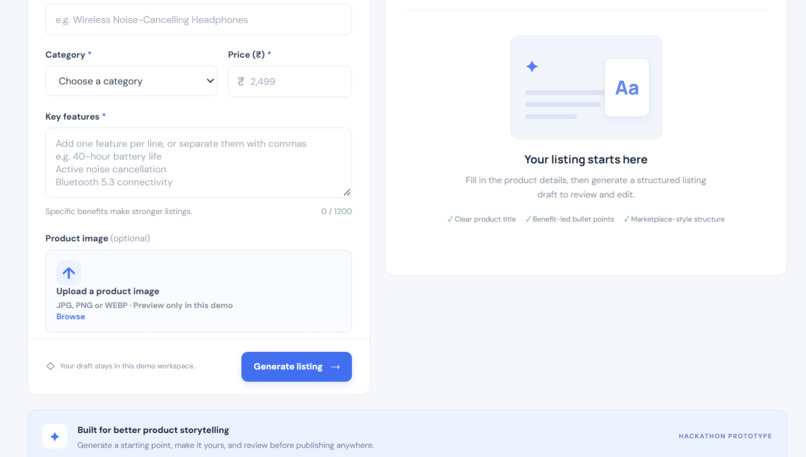The image size is (806, 457).
Task: Click the sparkle icon in storytelling banner
Action: tap(54, 436)
